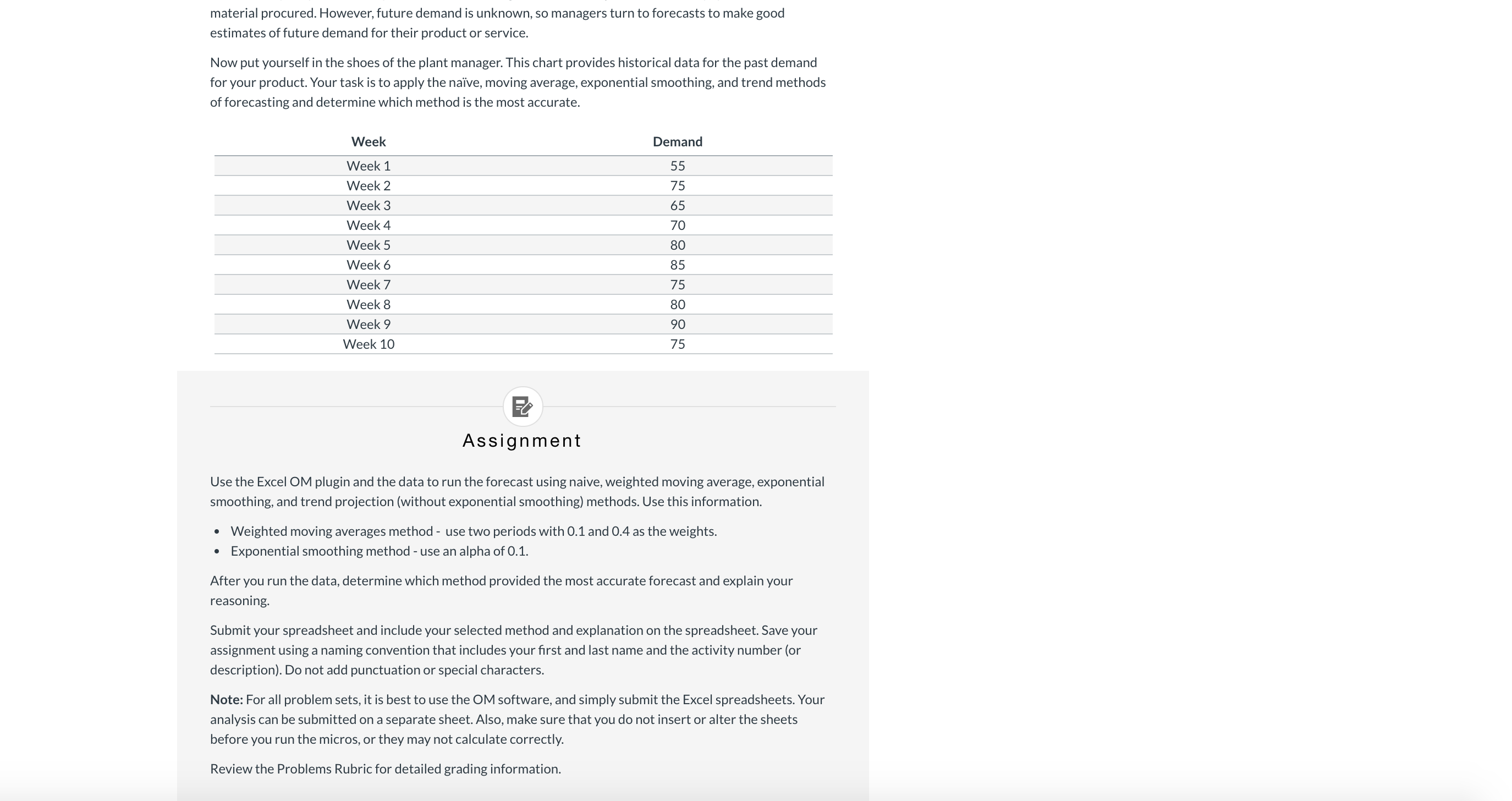Click the Week 1 row label

pos(369,166)
